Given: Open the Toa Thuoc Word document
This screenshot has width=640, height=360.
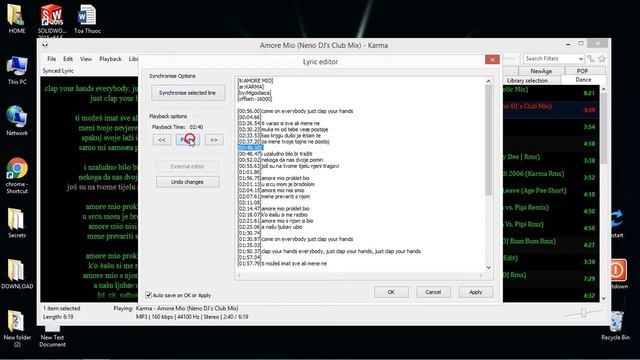Looking at the screenshot, I should tap(87, 19).
